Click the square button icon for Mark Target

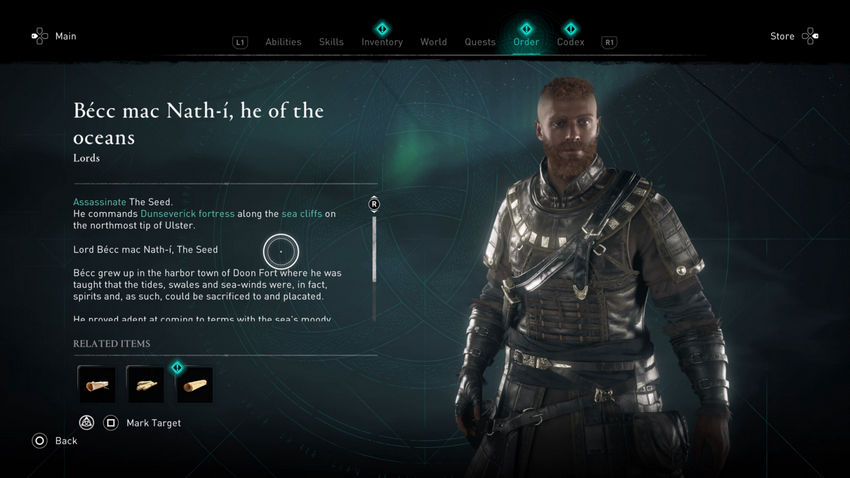pyautogui.click(x=111, y=422)
